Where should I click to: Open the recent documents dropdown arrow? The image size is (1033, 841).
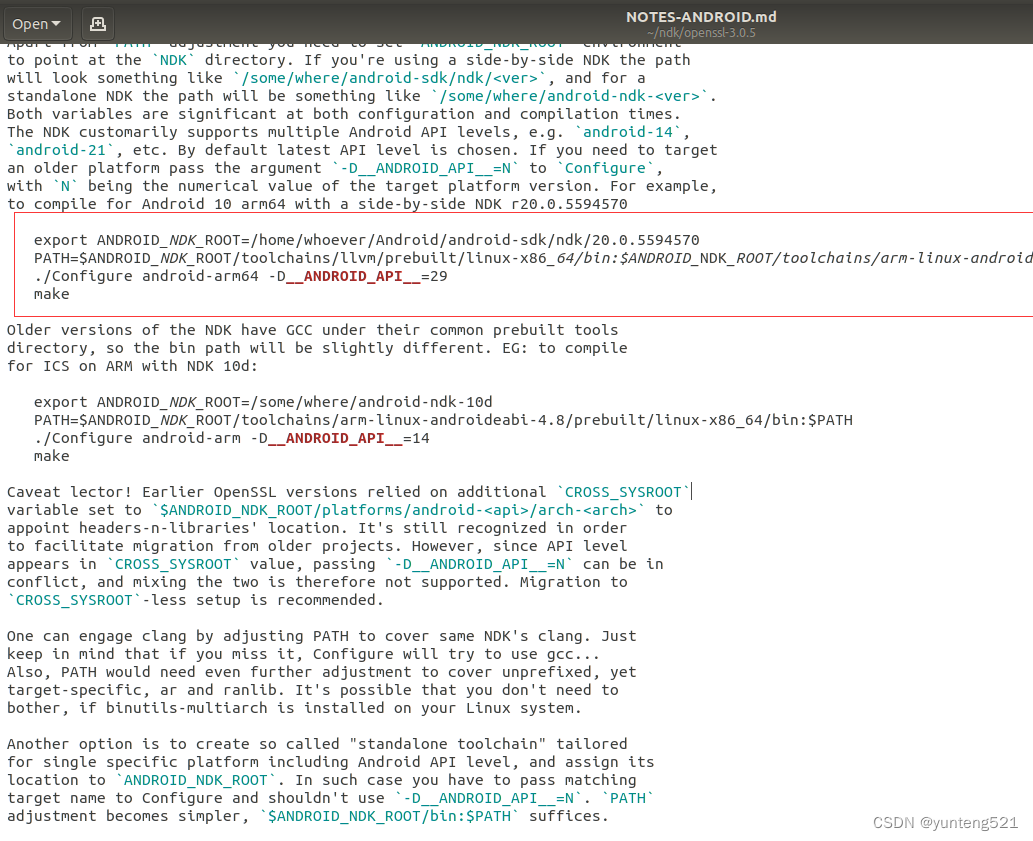pos(56,23)
